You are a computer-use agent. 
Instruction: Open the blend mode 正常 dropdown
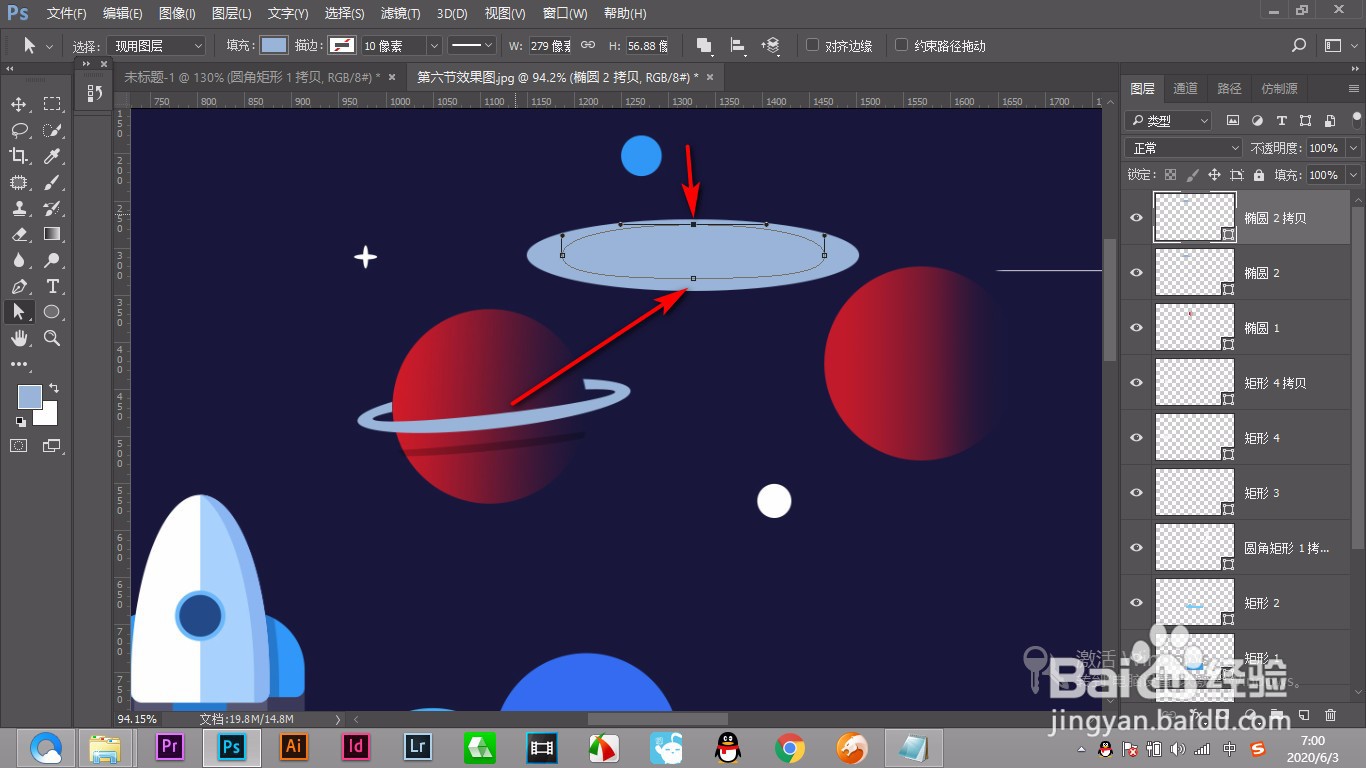click(x=1184, y=147)
